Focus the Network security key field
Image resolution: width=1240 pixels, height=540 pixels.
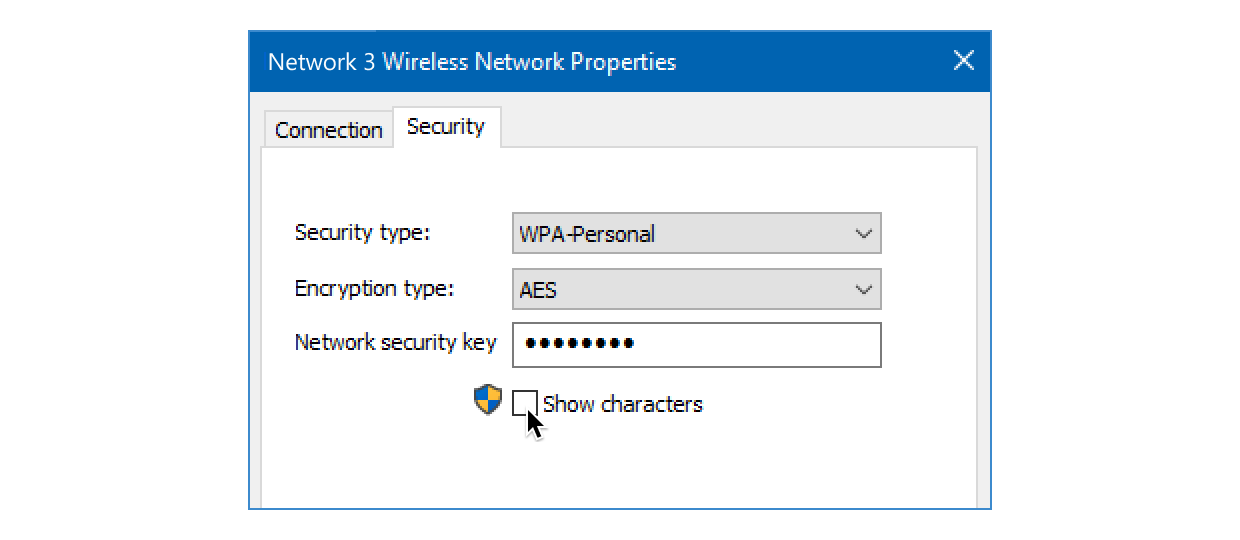tap(696, 344)
